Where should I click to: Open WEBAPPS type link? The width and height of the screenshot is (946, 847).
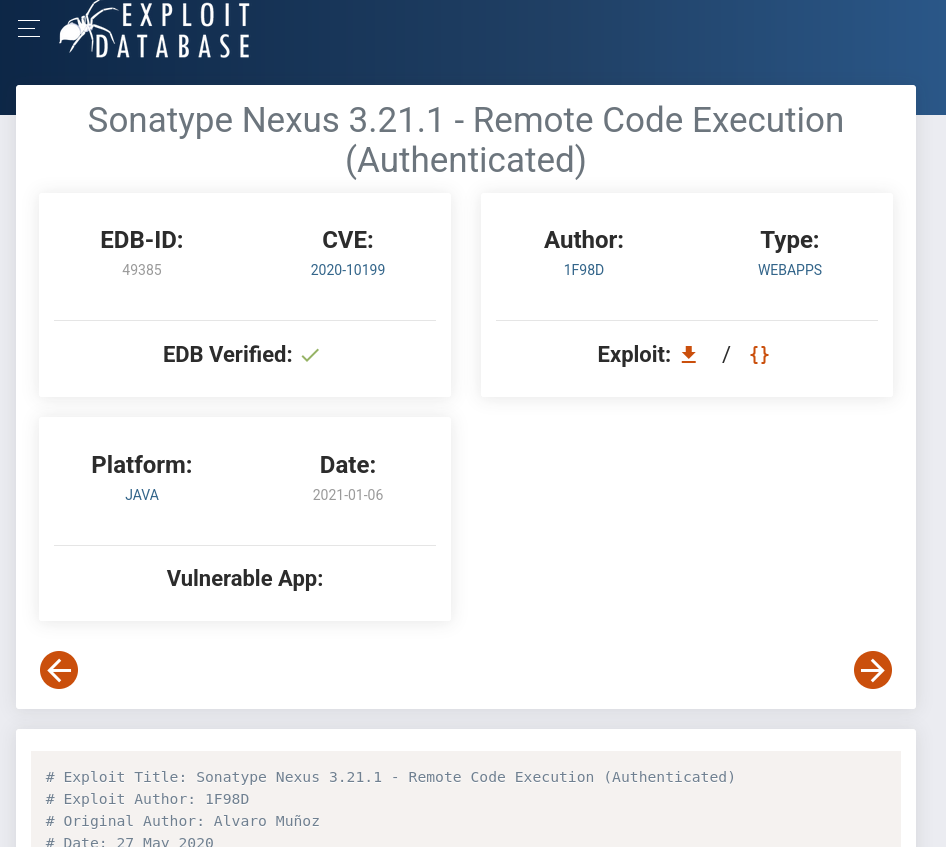790,270
